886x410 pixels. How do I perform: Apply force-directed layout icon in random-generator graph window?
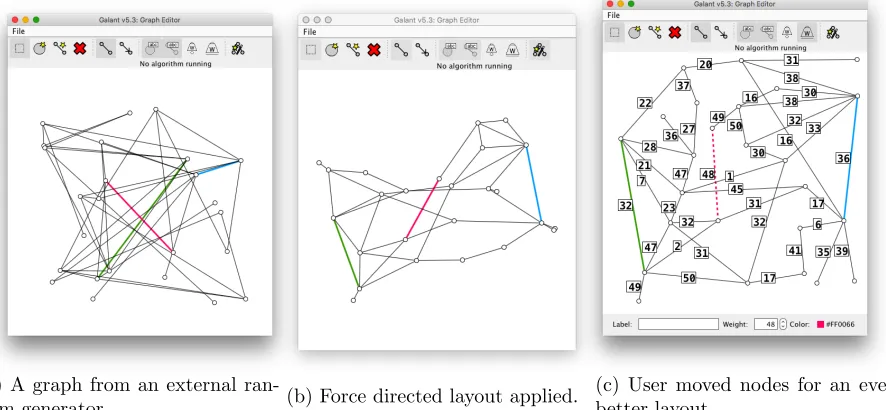tap(238, 49)
